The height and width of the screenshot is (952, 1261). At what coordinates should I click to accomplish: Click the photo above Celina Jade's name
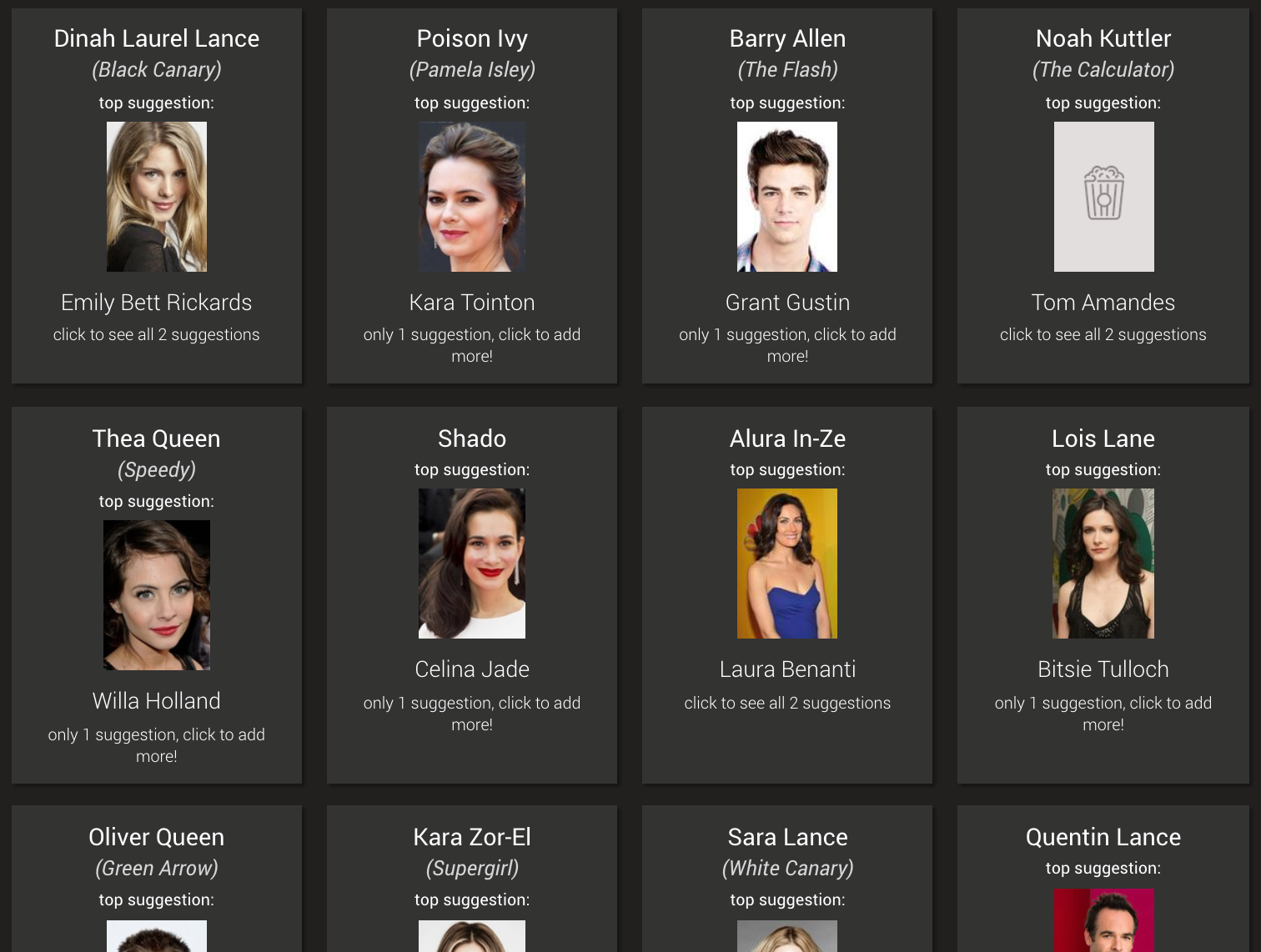[x=472, y=564]
